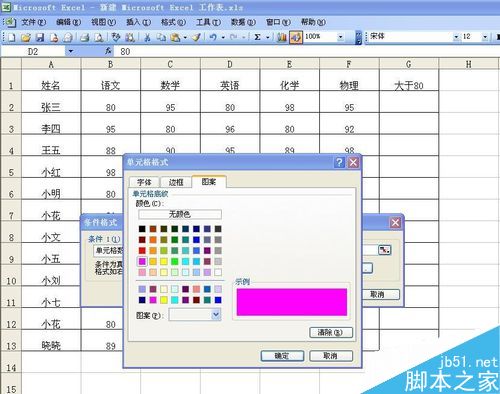The image size is (500, 394).
Task: Pick the white swatch at the end of the pastel row
Action: 218,272
